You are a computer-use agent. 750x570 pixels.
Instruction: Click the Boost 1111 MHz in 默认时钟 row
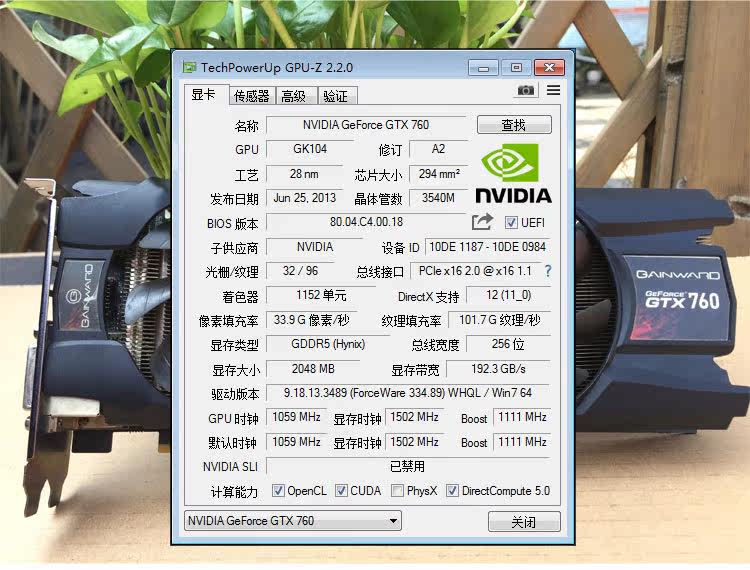pos(522,442)
